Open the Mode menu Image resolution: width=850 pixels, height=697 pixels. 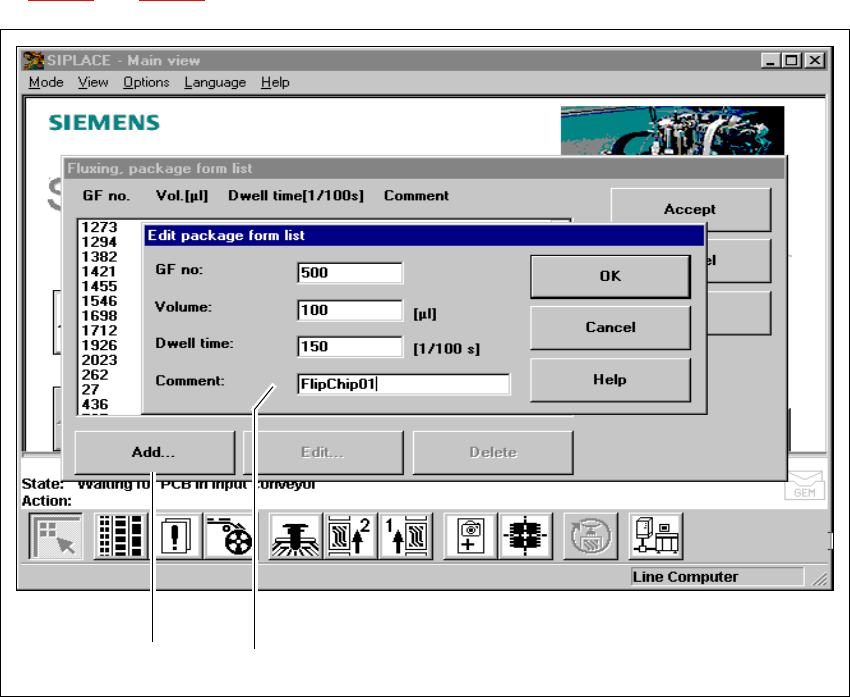[46, 83]
